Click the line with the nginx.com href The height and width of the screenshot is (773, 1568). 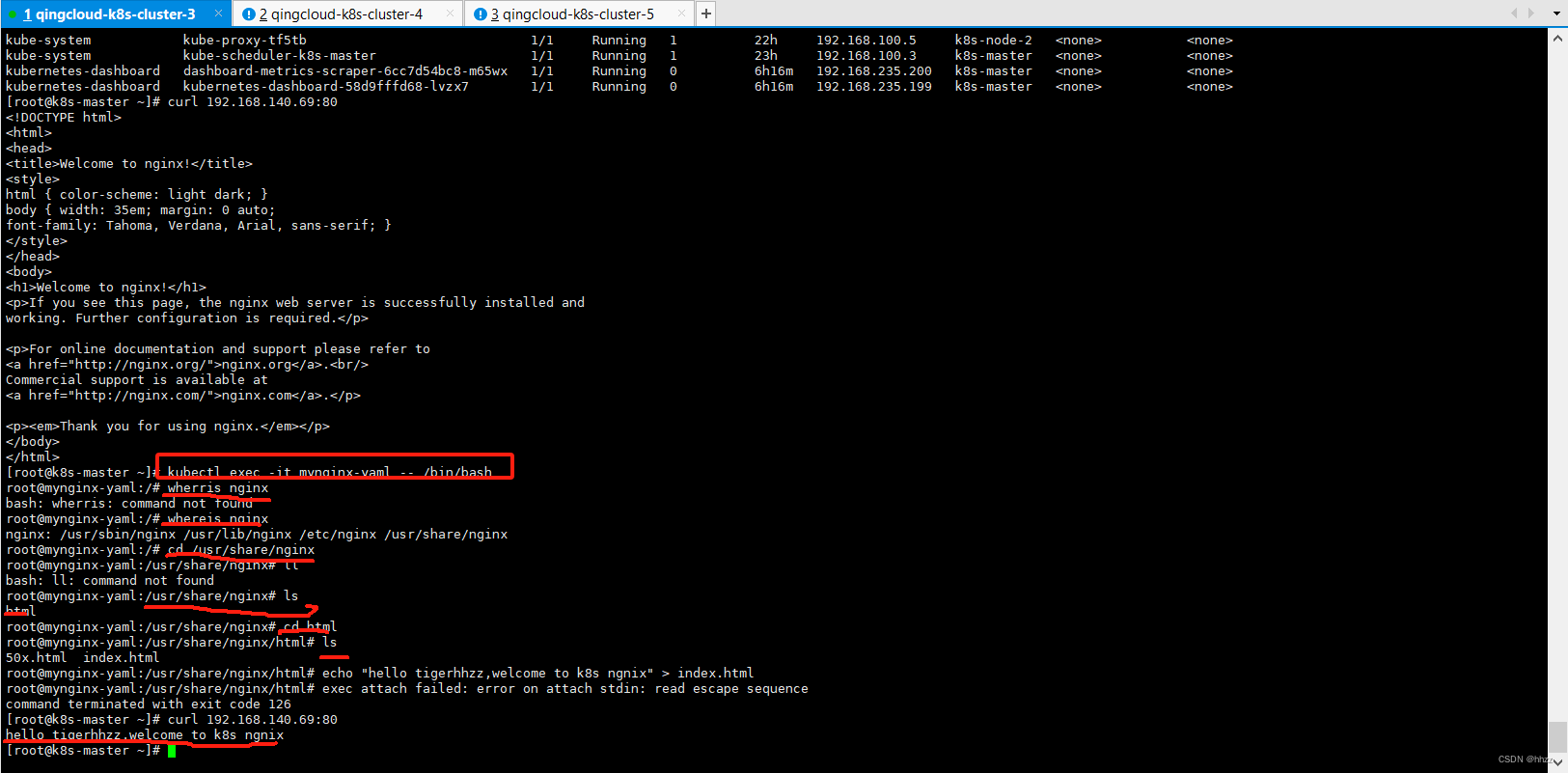183,396
